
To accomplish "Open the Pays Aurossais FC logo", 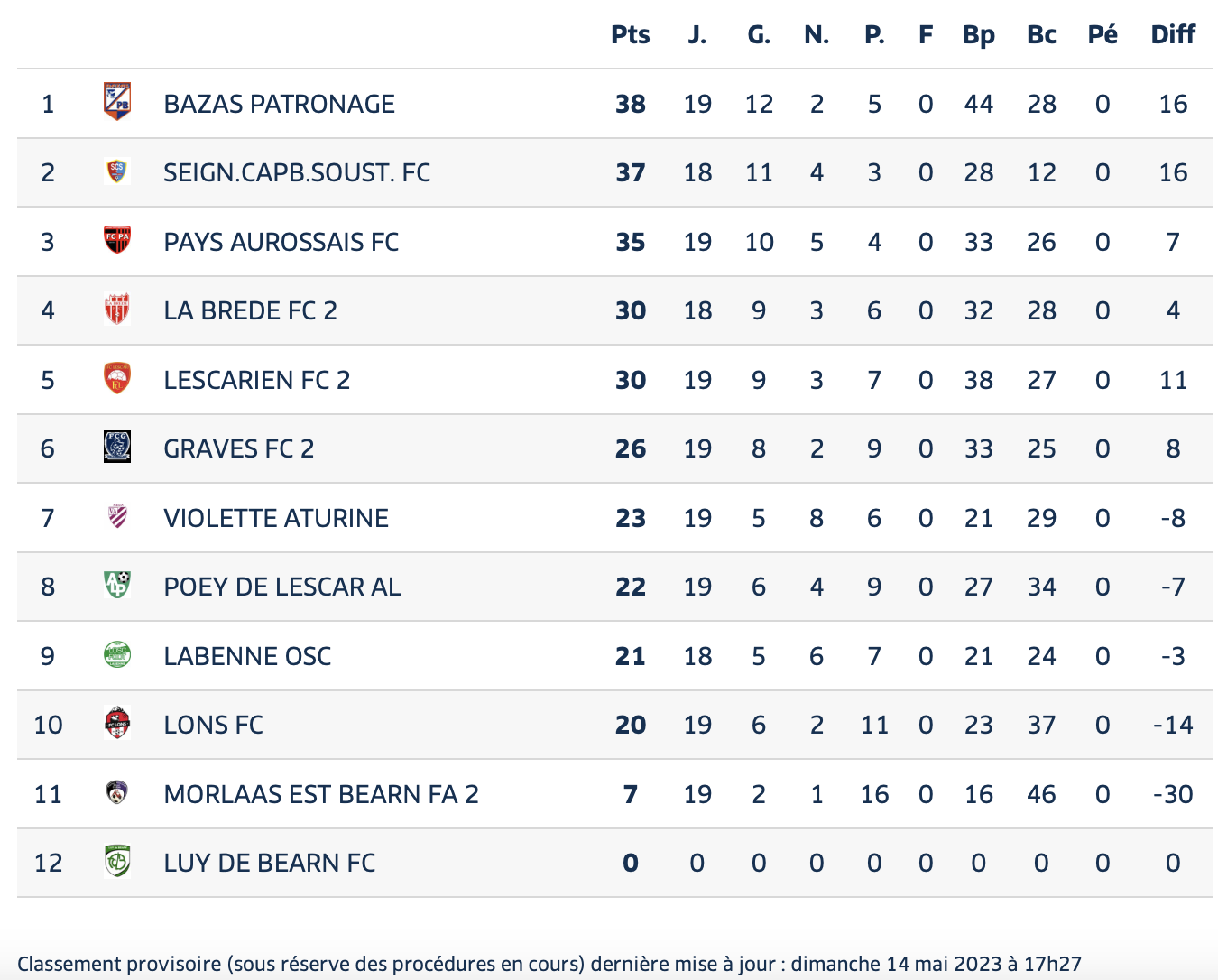I will [117, 240].
